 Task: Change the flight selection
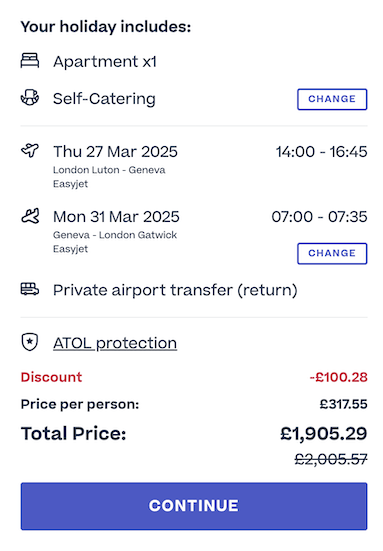click(x=332, y=253)
